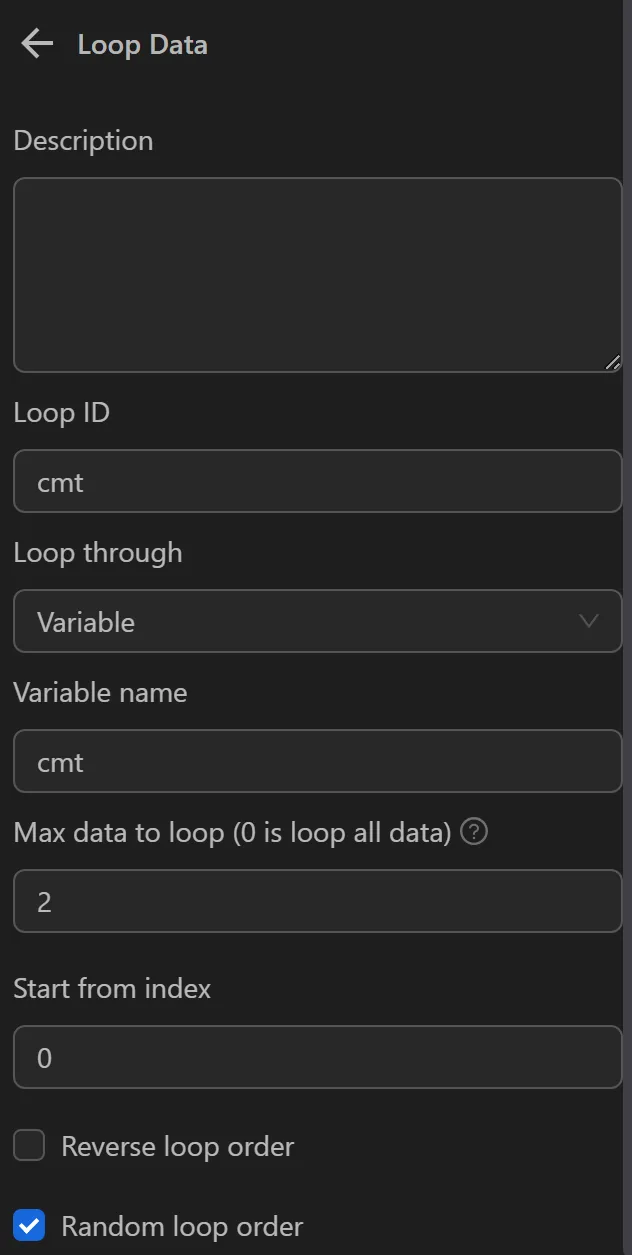The height and width of the screenshot is (1255, 632).
Task: Click the arrow icon beside the panel title
Action: pyautogui.click(x=36, y=44)
